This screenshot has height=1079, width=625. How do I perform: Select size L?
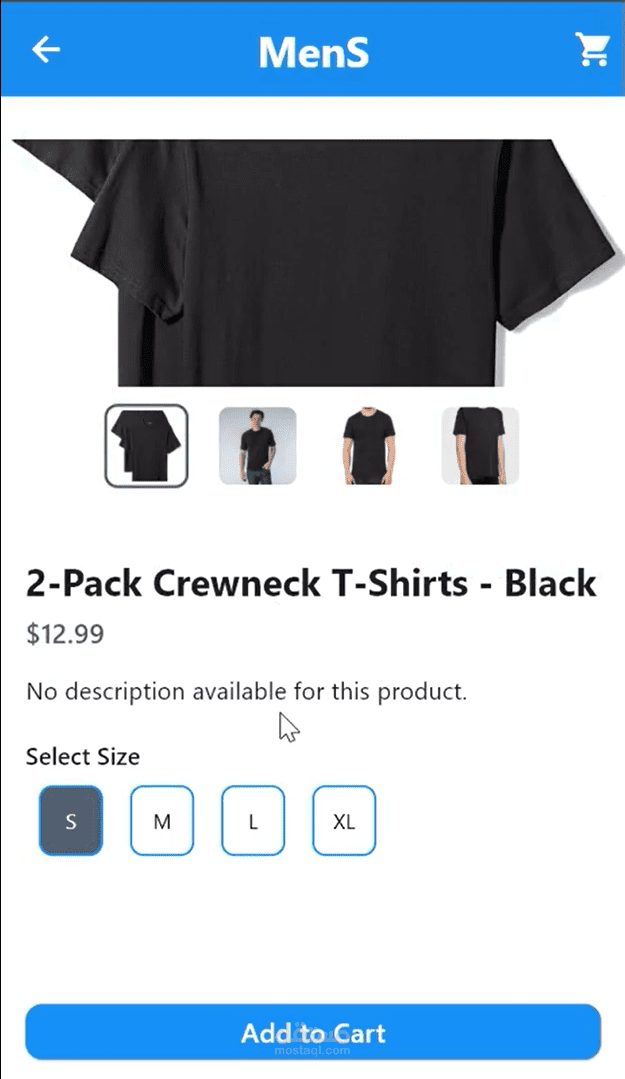click(x=253, y=821)
